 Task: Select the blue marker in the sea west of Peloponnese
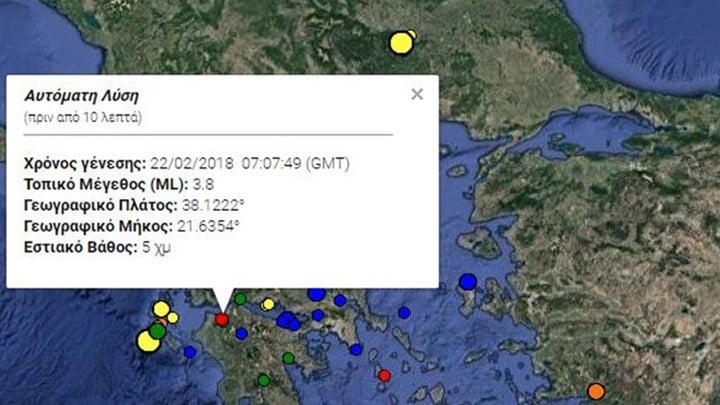click(x=190, y=352)
